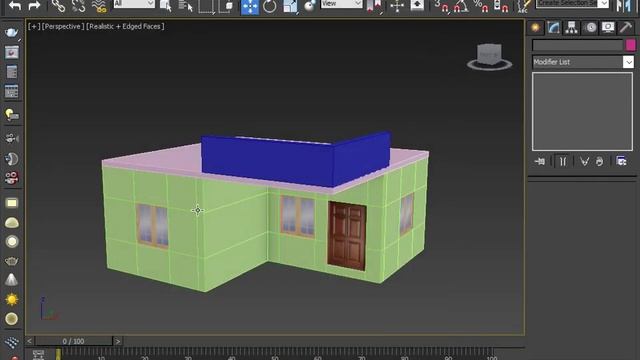The width and height of the screenshot is (640, 360).
Task: Switch to the Hierarchy panel tab
Action: 571,27
